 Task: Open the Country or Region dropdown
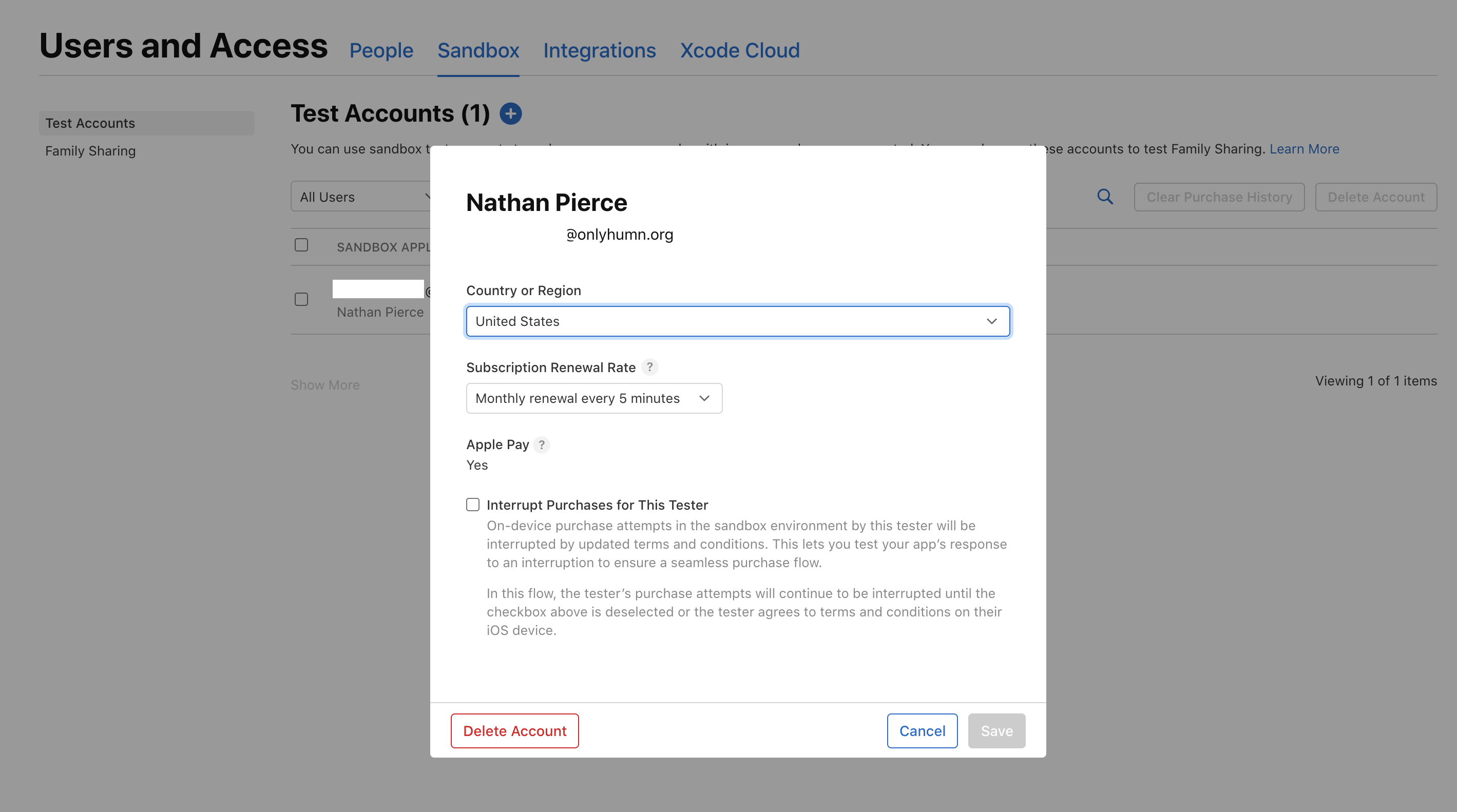738,321
